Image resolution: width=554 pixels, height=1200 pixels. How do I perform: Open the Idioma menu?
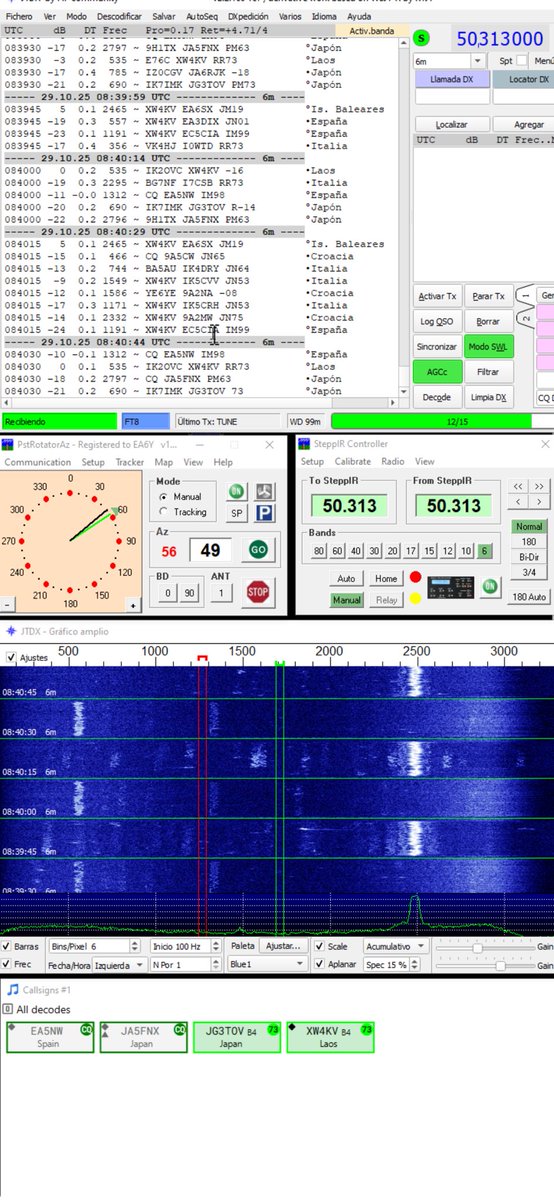coord(324,17)
